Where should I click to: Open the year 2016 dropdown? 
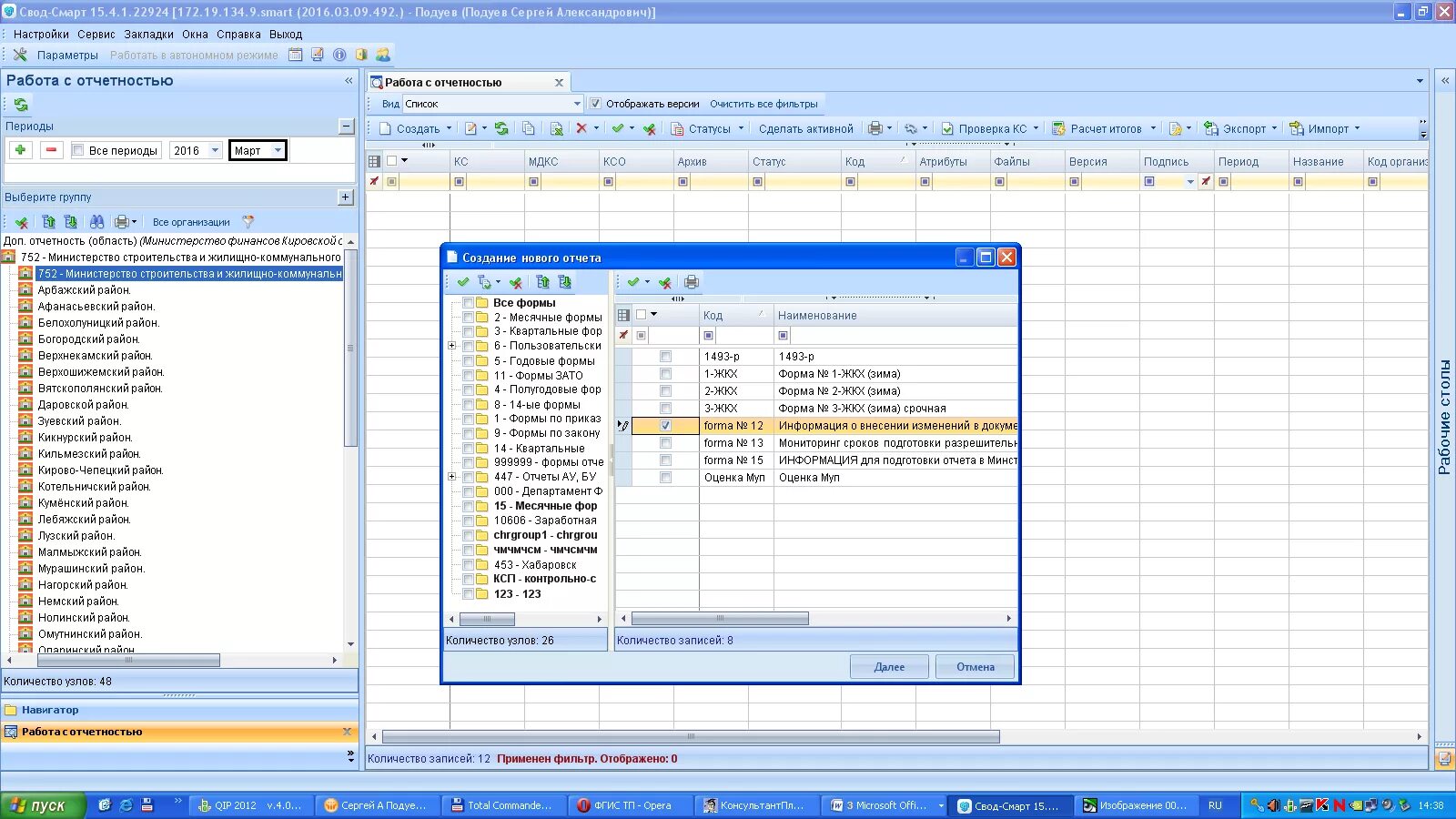point(215,150)
